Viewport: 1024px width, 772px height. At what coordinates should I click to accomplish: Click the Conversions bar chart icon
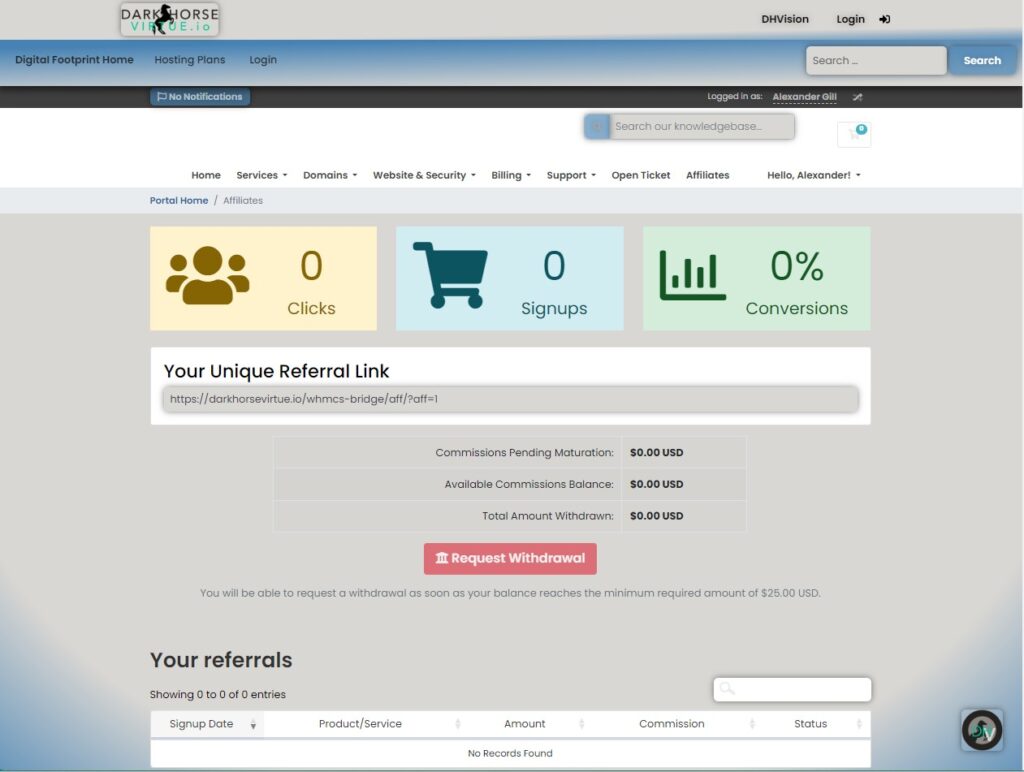(692, 275)
